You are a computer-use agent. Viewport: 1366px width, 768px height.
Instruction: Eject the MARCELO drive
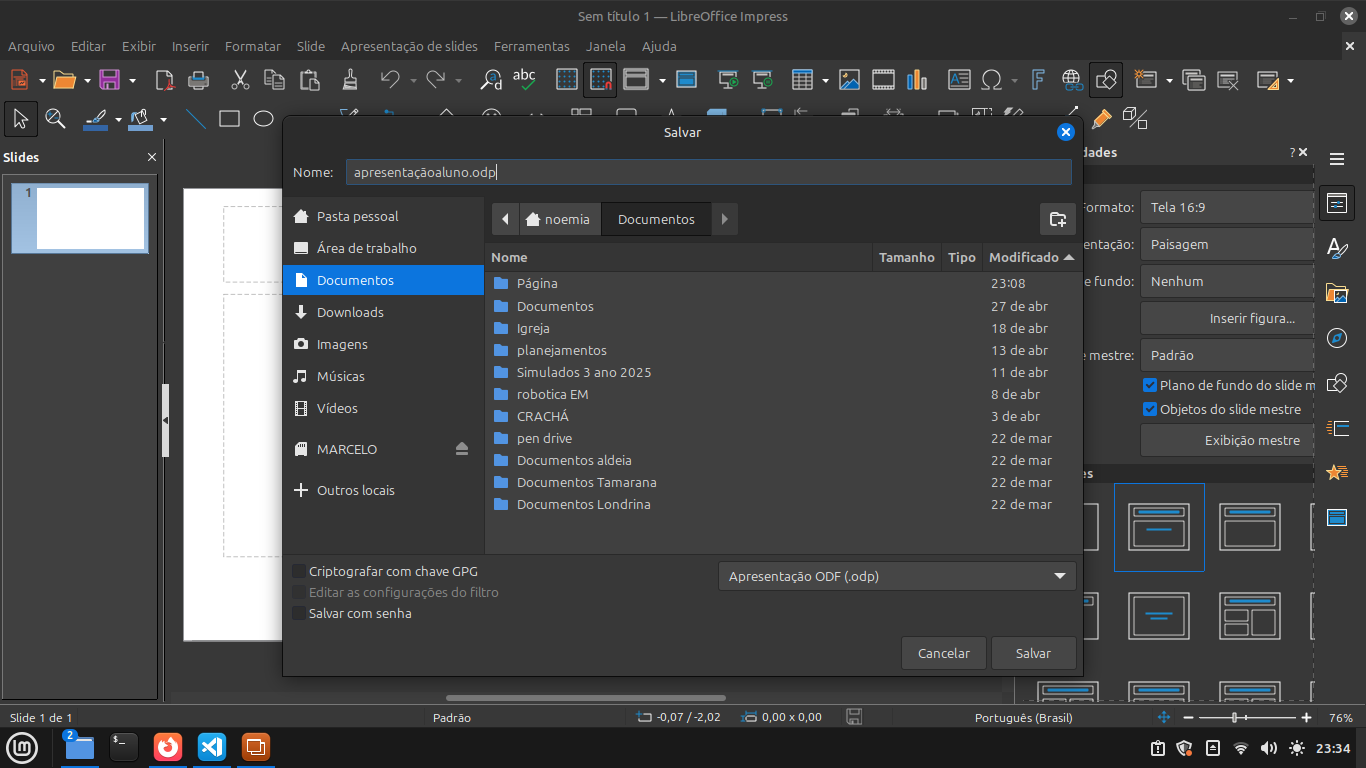(x=461, y=449)
